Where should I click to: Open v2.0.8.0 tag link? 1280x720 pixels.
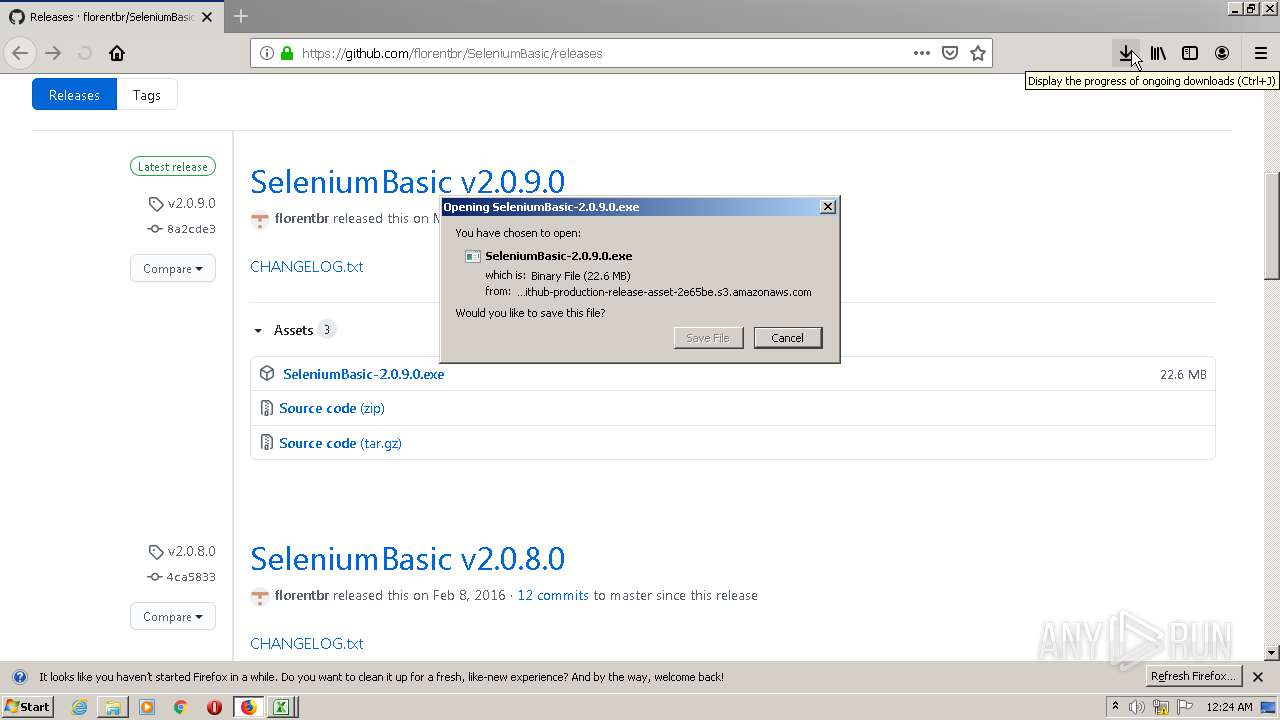182,551
